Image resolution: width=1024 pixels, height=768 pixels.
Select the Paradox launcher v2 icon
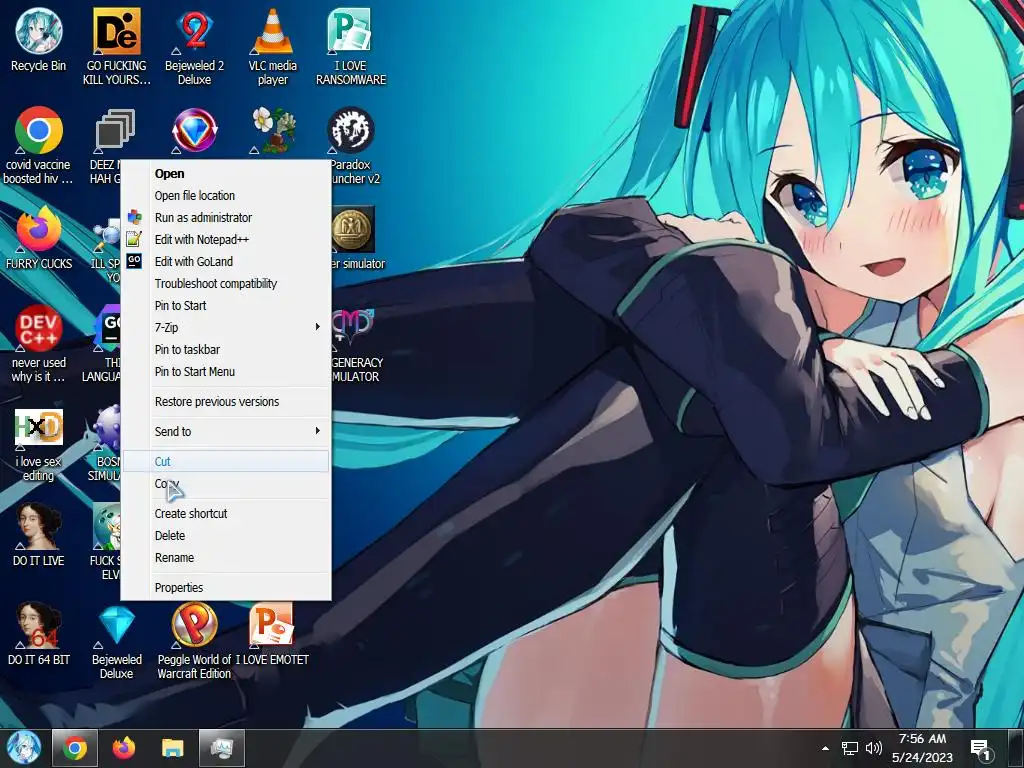tap(351, 145)
